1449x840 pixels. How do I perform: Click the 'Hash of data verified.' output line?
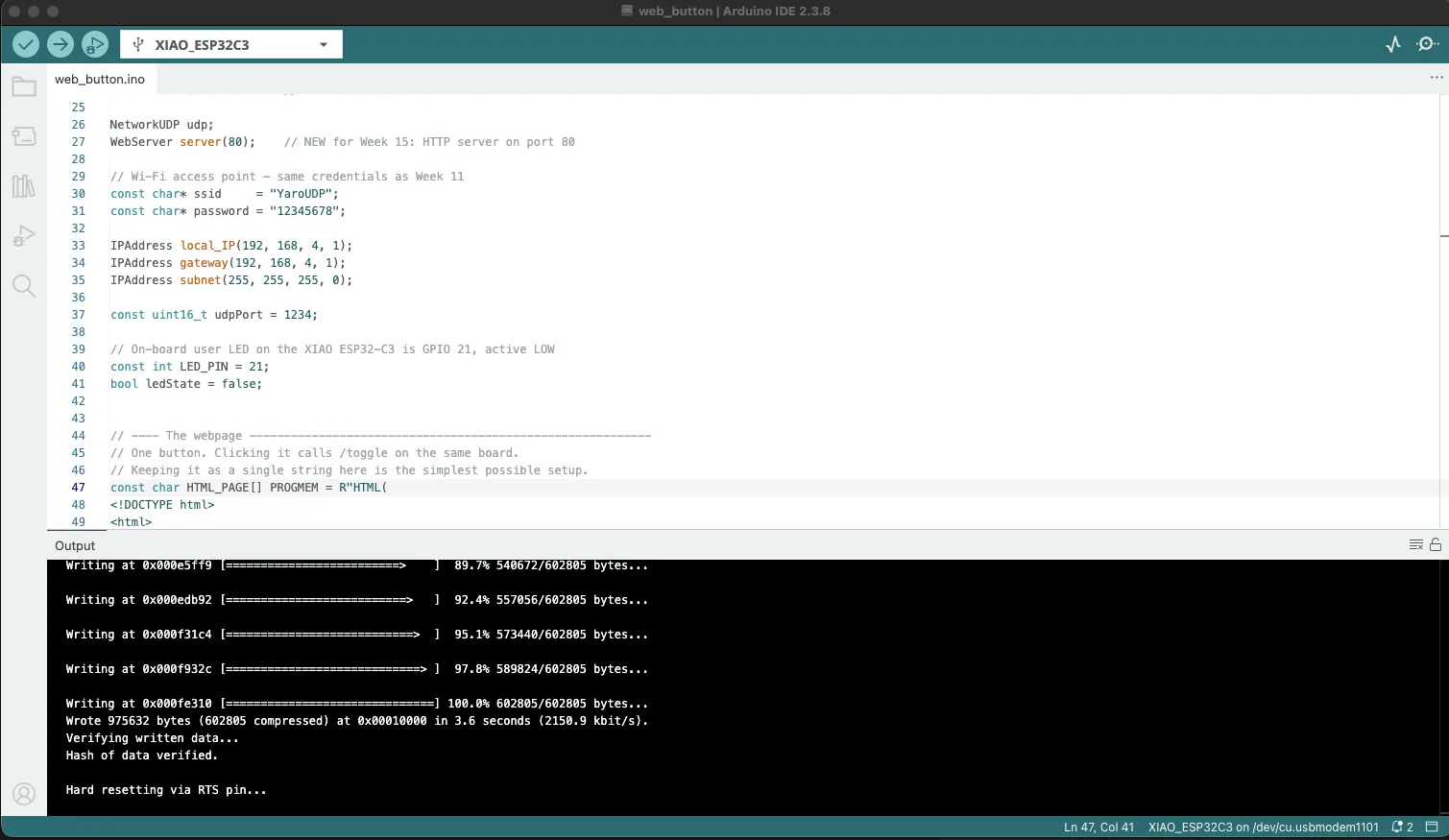click(142, 756)
